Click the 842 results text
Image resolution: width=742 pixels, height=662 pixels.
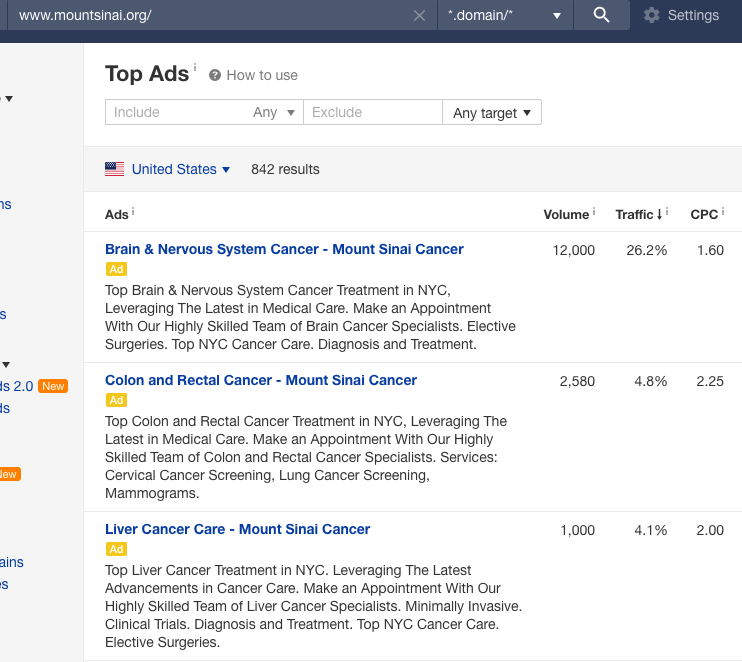(285, 169)
